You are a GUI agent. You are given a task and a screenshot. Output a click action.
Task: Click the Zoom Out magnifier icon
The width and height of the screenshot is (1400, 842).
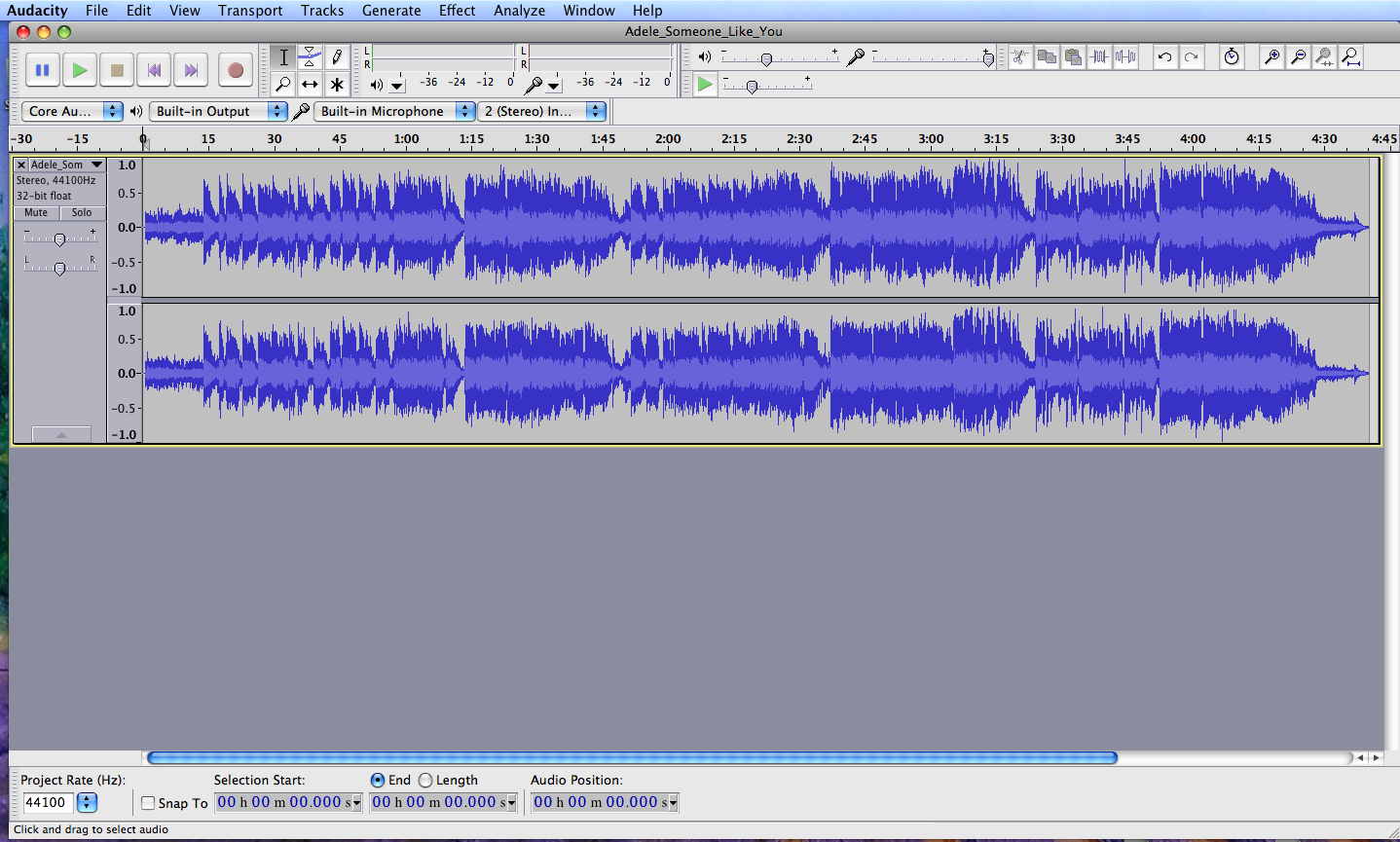point(1298,57)
